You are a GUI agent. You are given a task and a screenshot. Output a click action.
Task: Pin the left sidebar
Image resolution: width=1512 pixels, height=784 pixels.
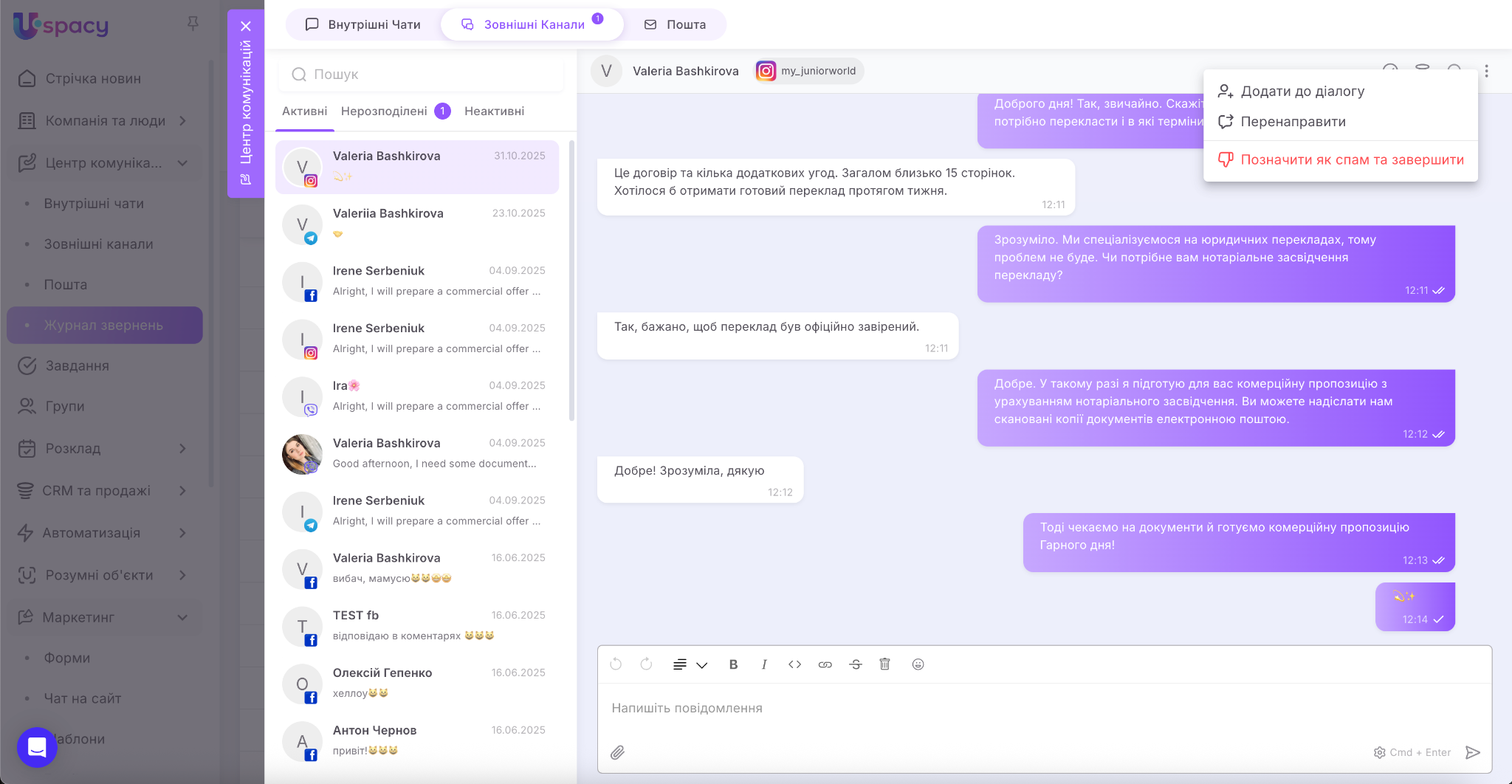pos(193,24)
